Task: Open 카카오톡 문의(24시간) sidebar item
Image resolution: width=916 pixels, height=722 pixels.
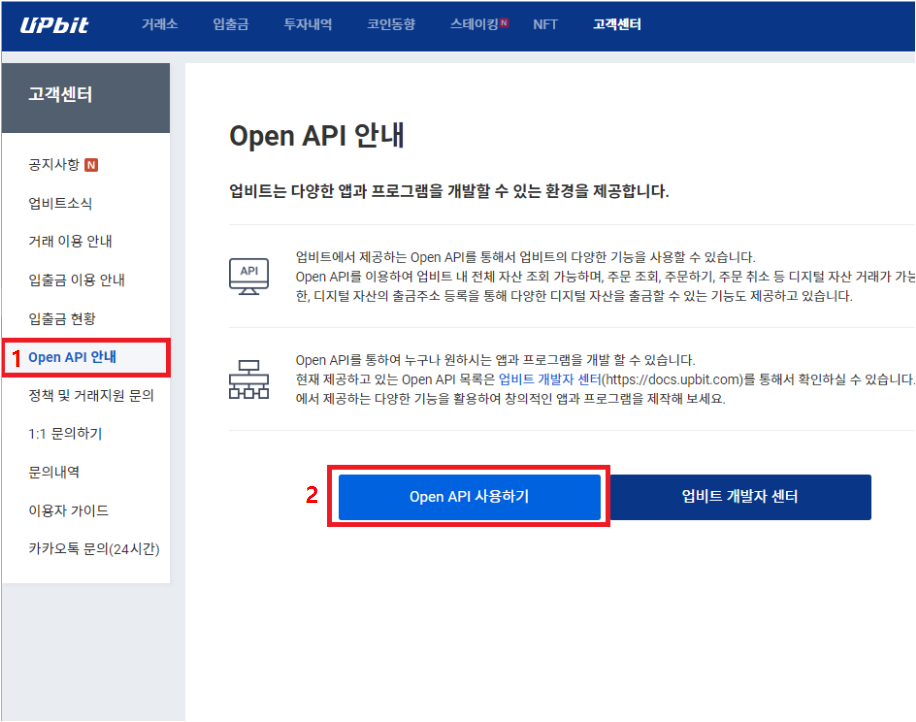Action: click(x=94, y=549)
